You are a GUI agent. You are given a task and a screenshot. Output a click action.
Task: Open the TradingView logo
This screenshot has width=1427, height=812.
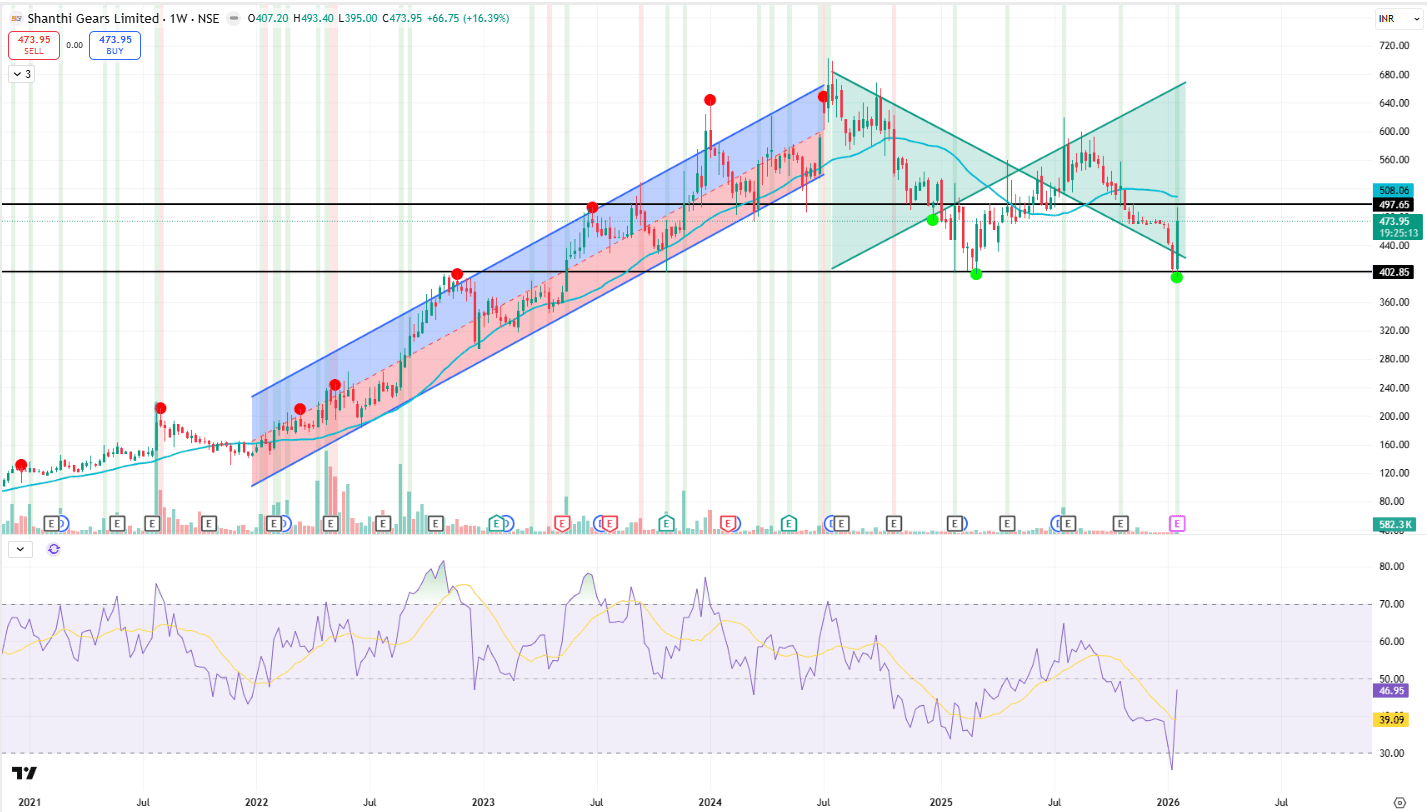25,773
